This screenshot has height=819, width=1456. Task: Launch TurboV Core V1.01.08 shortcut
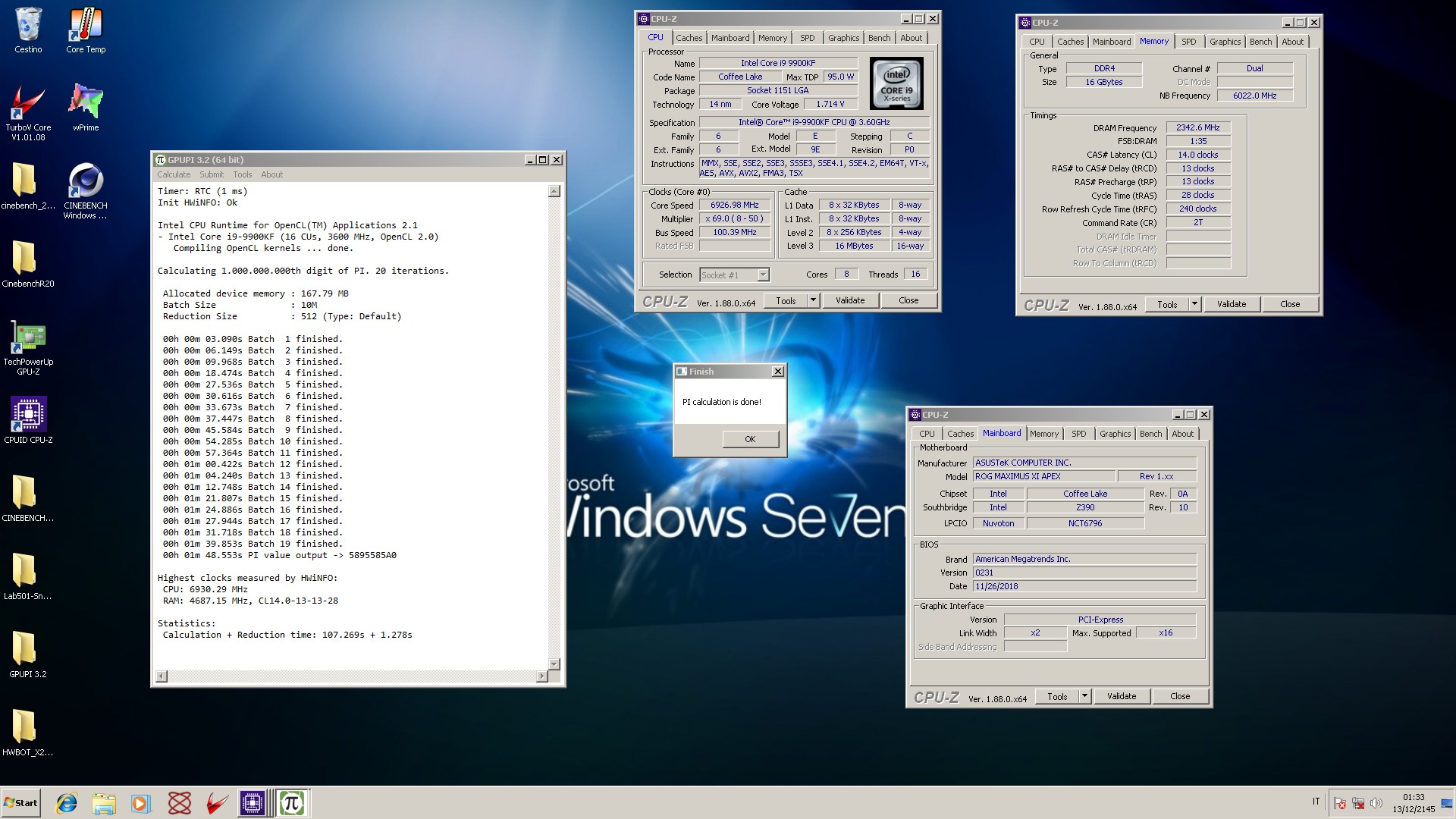[x=28, y=112]
